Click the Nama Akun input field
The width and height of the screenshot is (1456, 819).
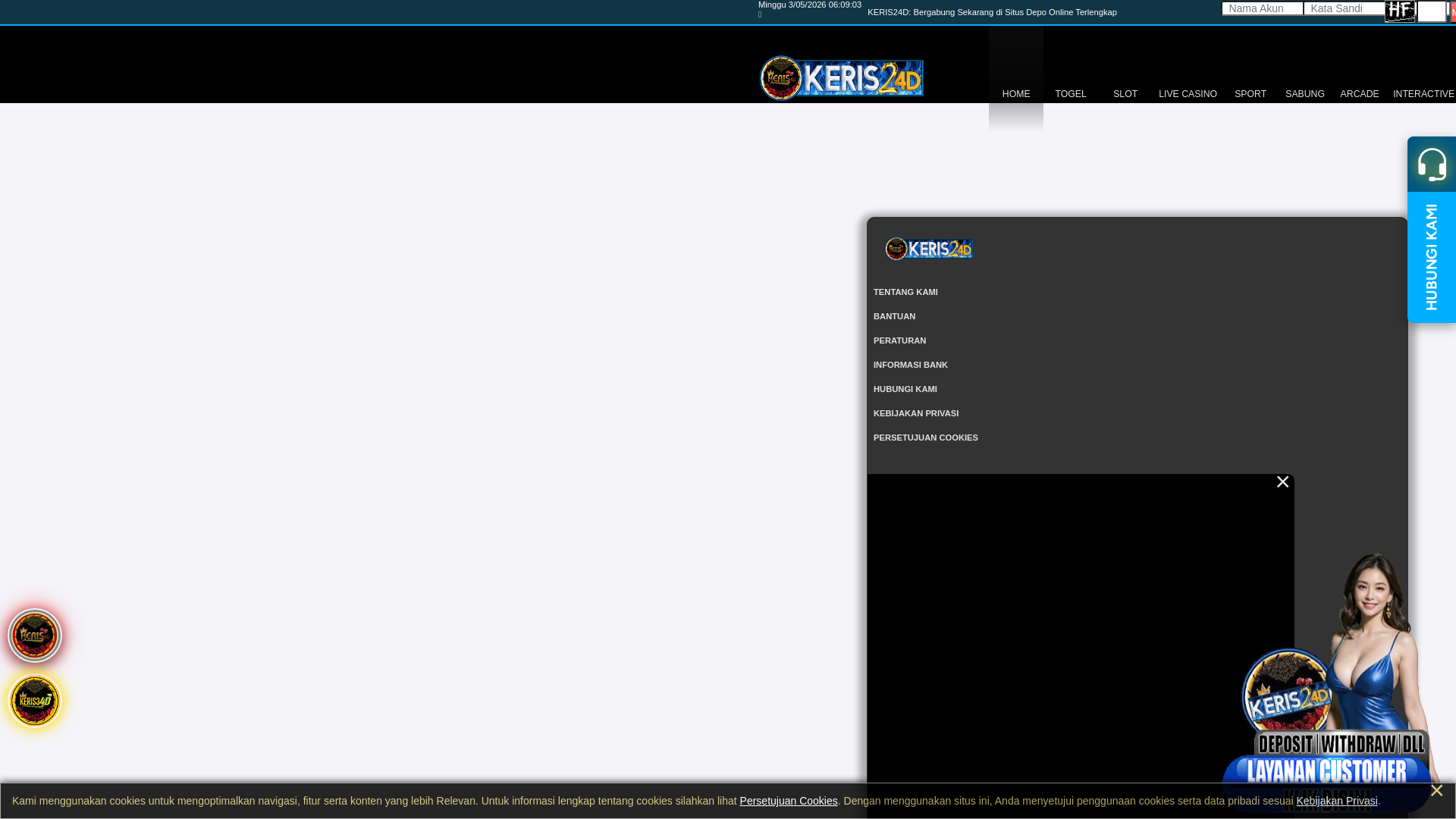pyautogui.click(x=1262, y=8)
